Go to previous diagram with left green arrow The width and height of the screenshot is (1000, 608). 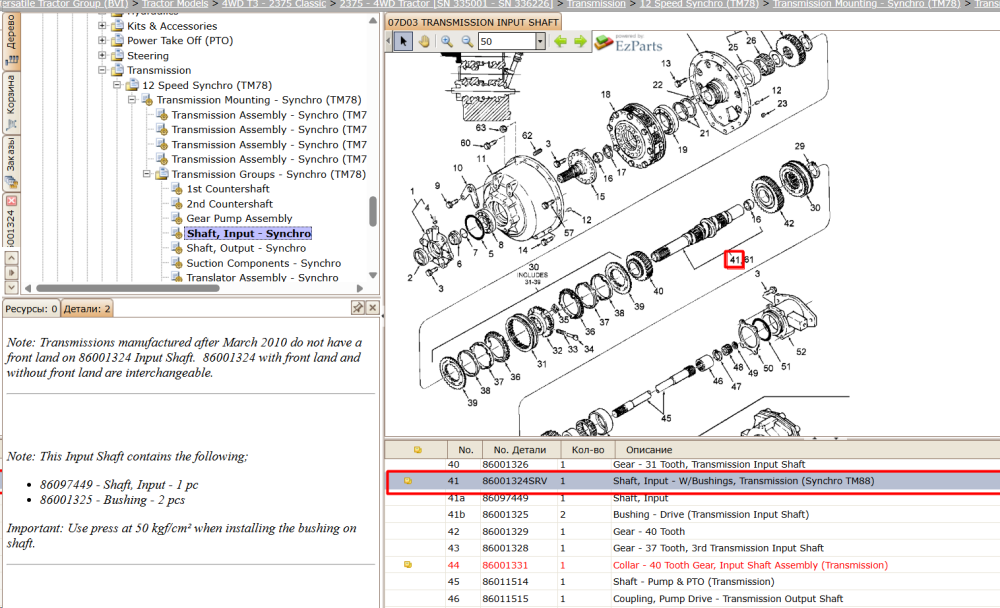[x=560, y=41]
